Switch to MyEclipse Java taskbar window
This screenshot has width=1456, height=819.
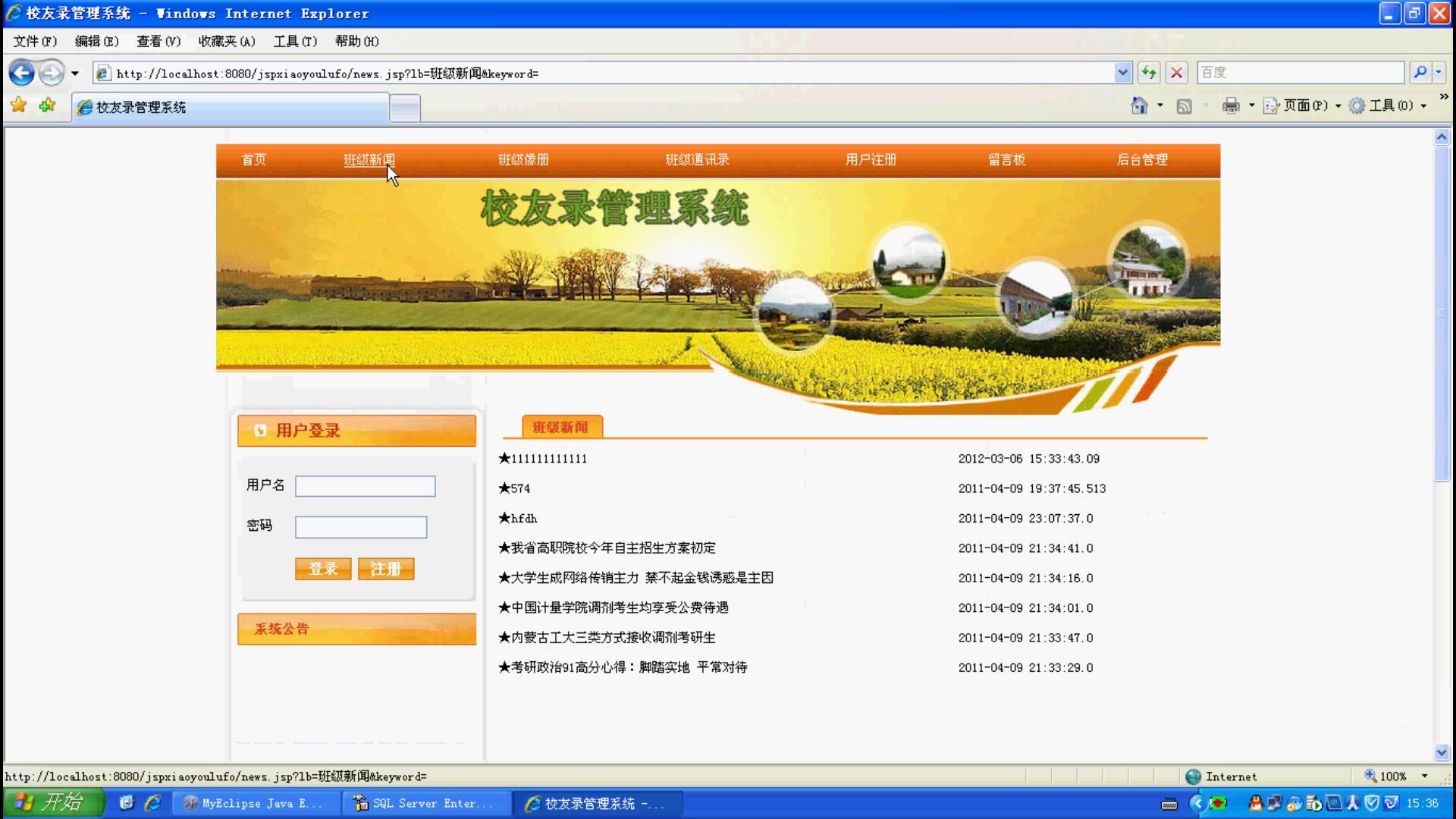[256, 803]
